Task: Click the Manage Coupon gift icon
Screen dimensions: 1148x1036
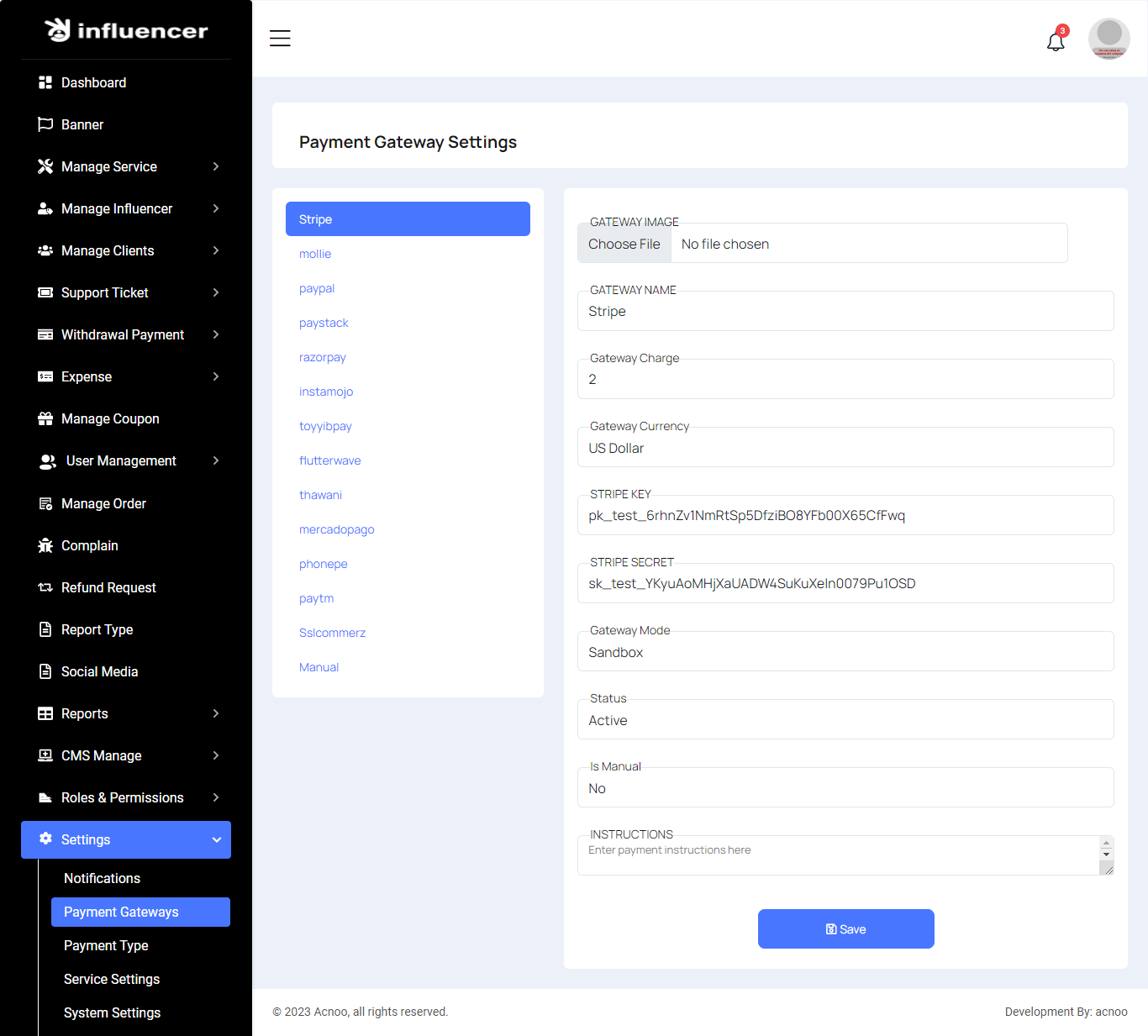Action: [45, 418]
